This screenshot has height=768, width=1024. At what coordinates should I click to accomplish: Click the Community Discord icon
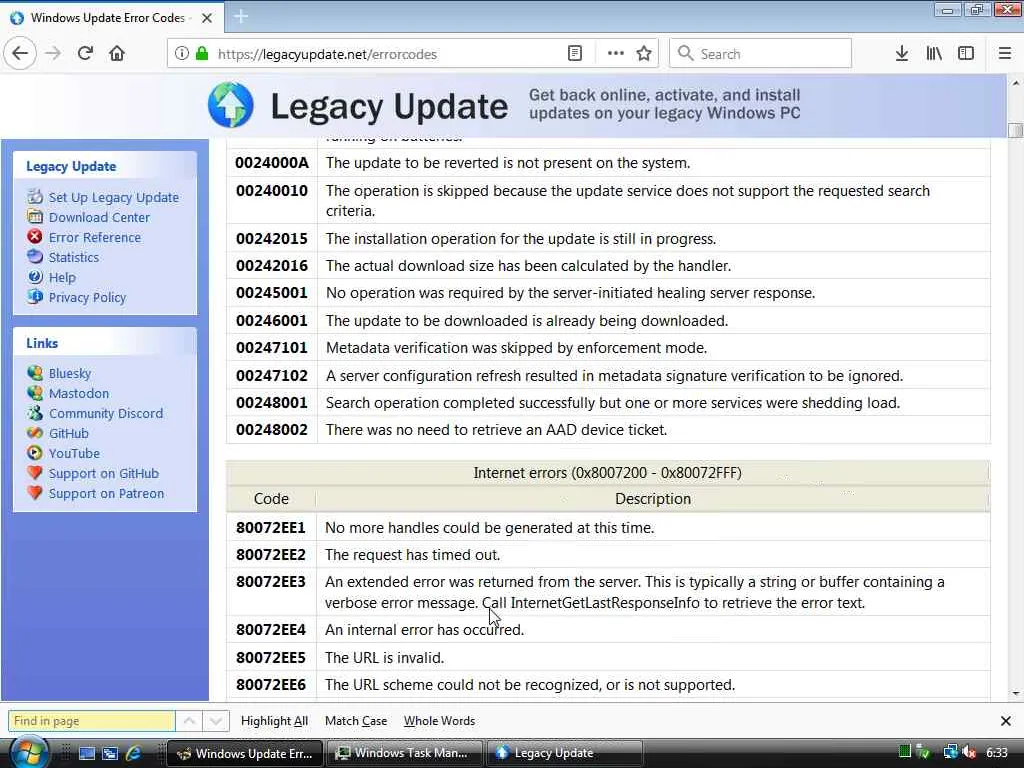point(35,413)
